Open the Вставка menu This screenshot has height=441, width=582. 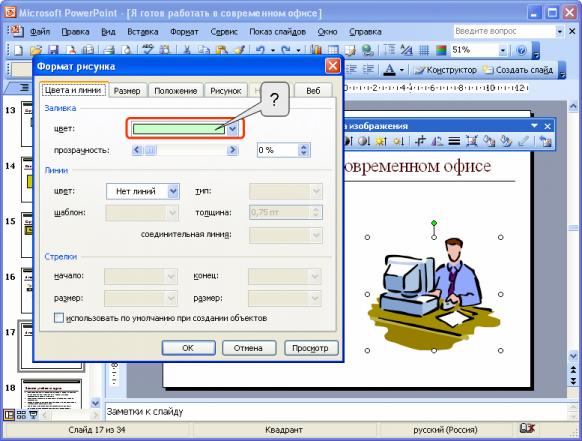[143, 32]
